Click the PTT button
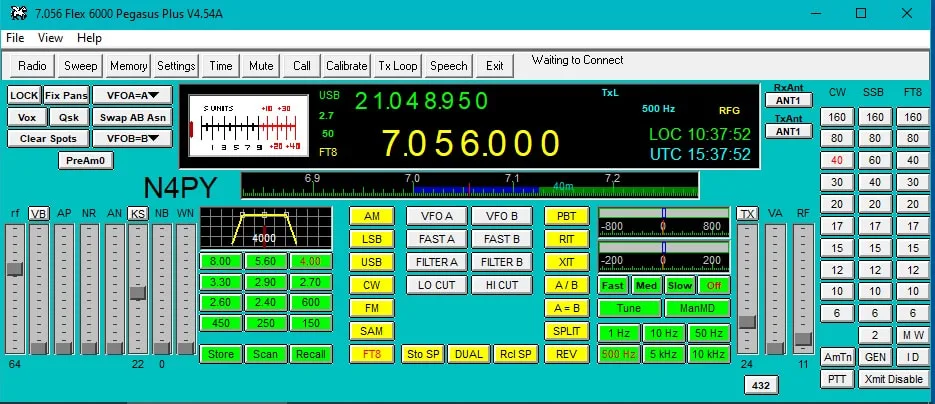Image resolution: width=935 pixels, height=404 pixels. (x=837, y=379)
